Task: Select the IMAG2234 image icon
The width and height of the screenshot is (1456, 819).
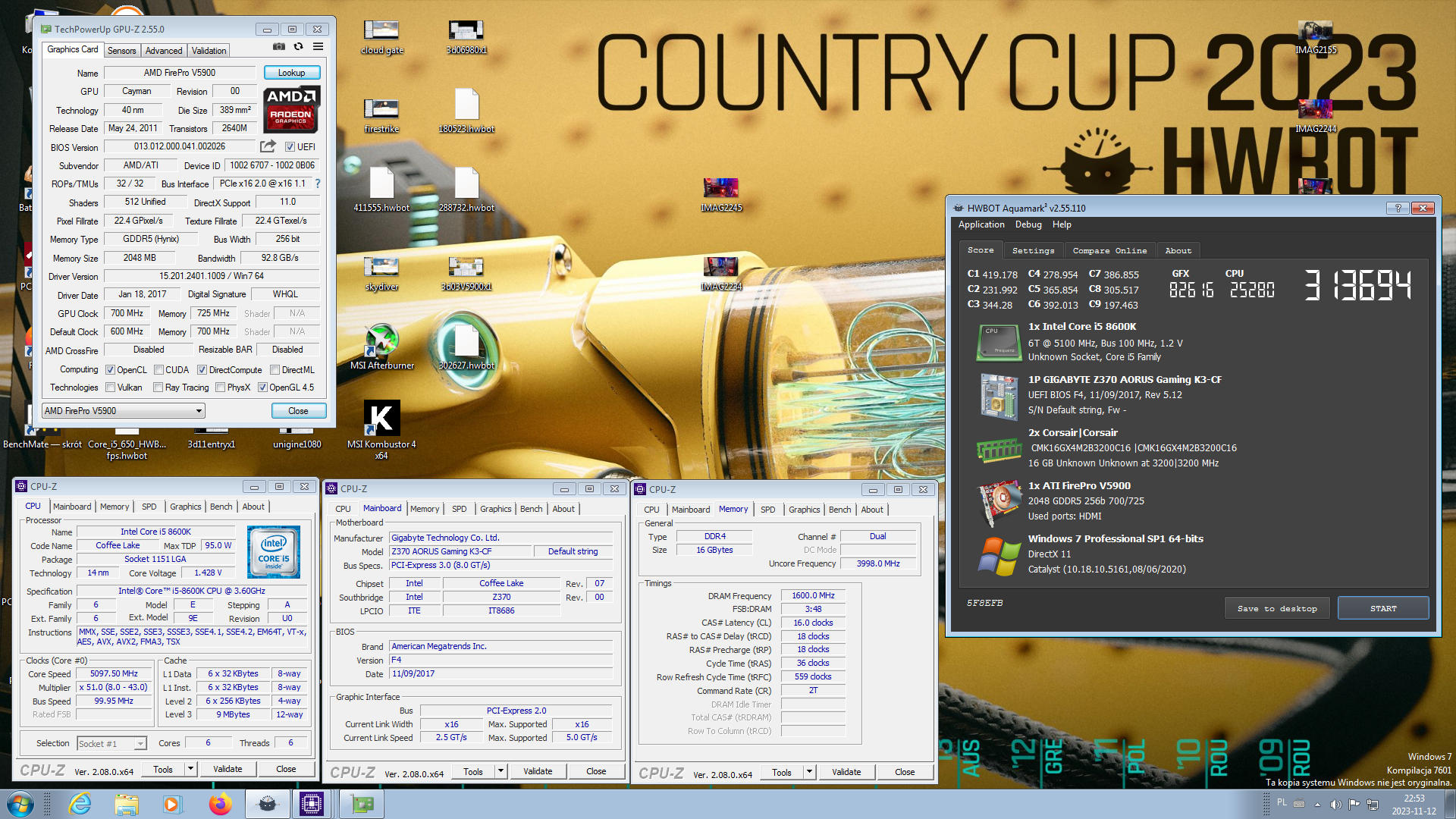Action: pos(721,274)
